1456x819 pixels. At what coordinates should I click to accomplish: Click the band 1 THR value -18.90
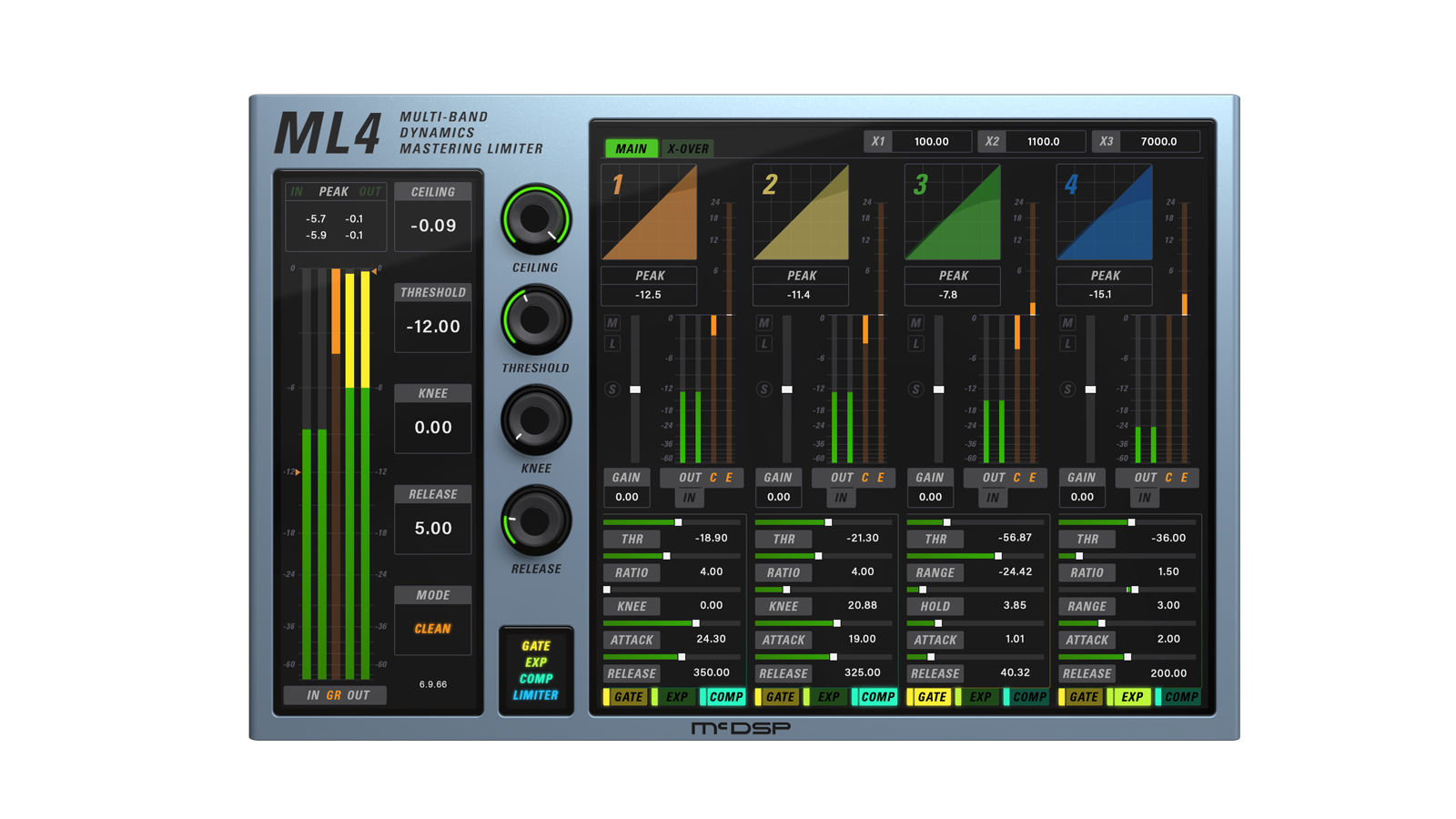(x=711, y=539)
